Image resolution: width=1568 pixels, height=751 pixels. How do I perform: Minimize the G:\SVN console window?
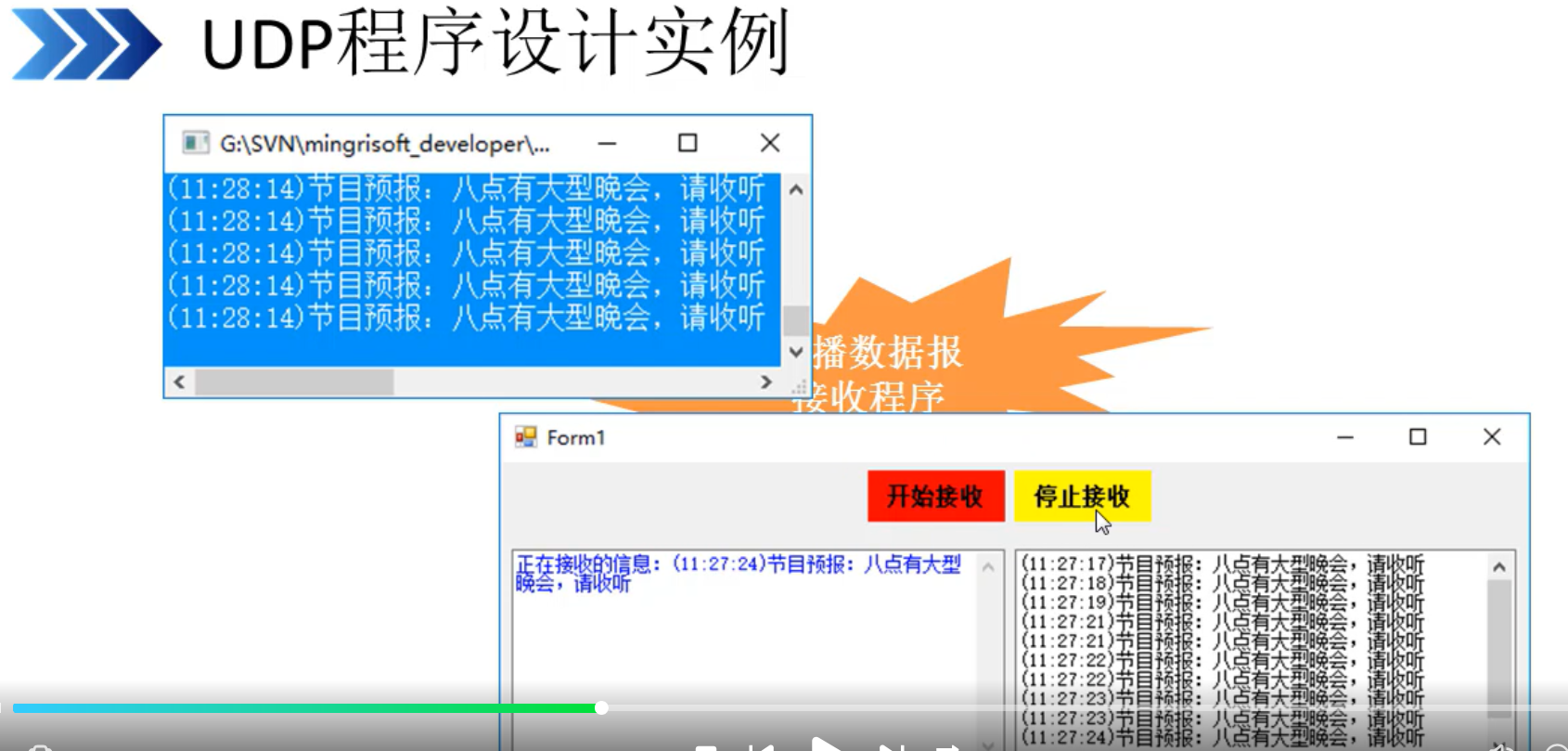[x=607, y=143]
